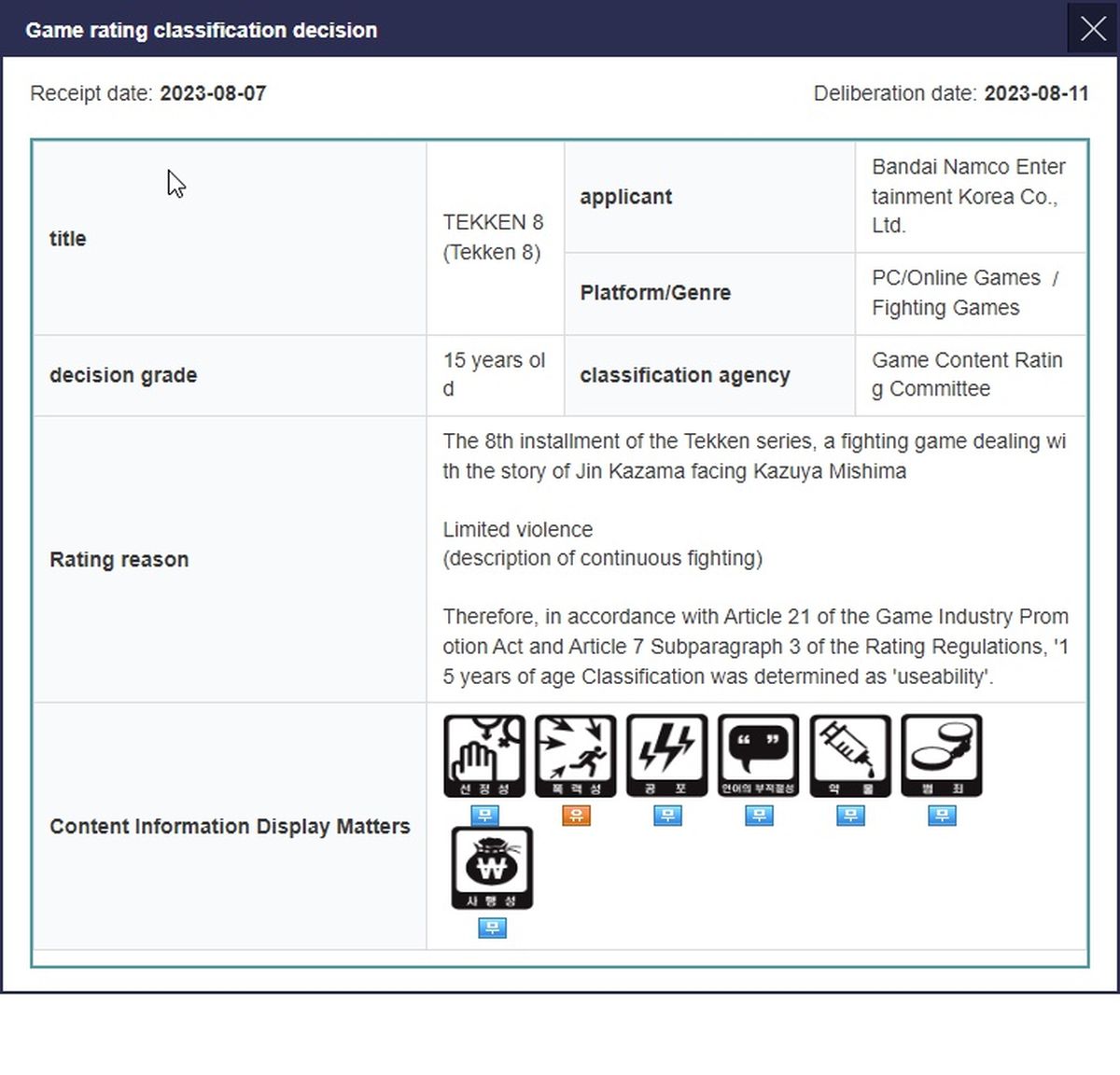Viewport: 1120px width, 1075px height.
Task: Click the orange badge under the violence icon
Action: 576,816
